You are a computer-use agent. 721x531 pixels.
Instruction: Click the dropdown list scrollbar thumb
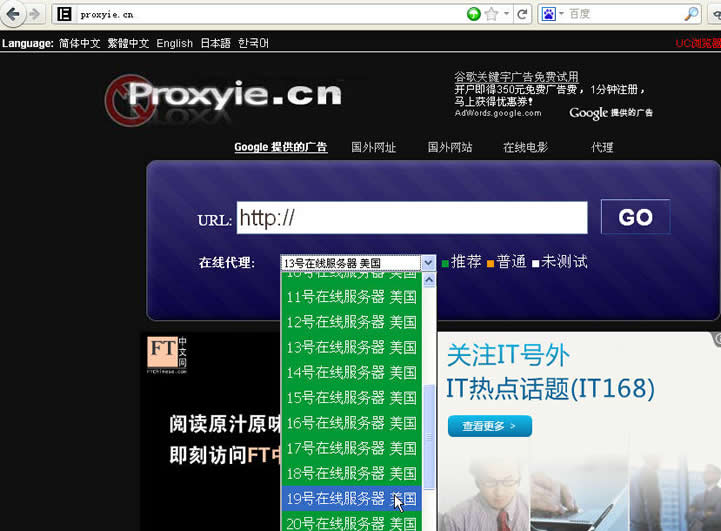pos(429,437)
